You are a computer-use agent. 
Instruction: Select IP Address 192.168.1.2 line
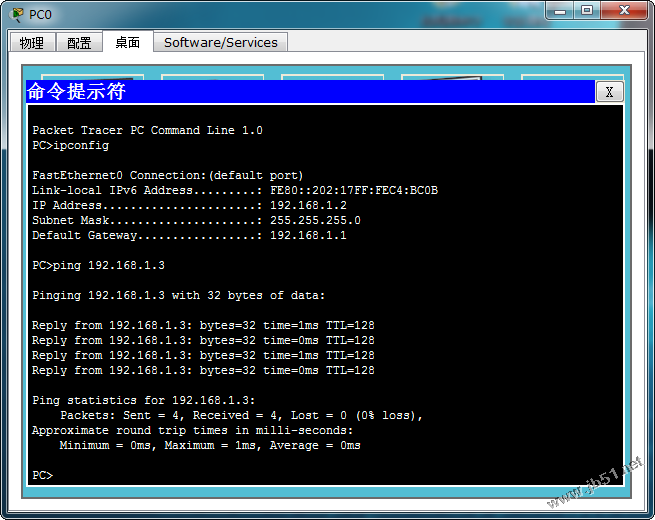click(189, 205)
